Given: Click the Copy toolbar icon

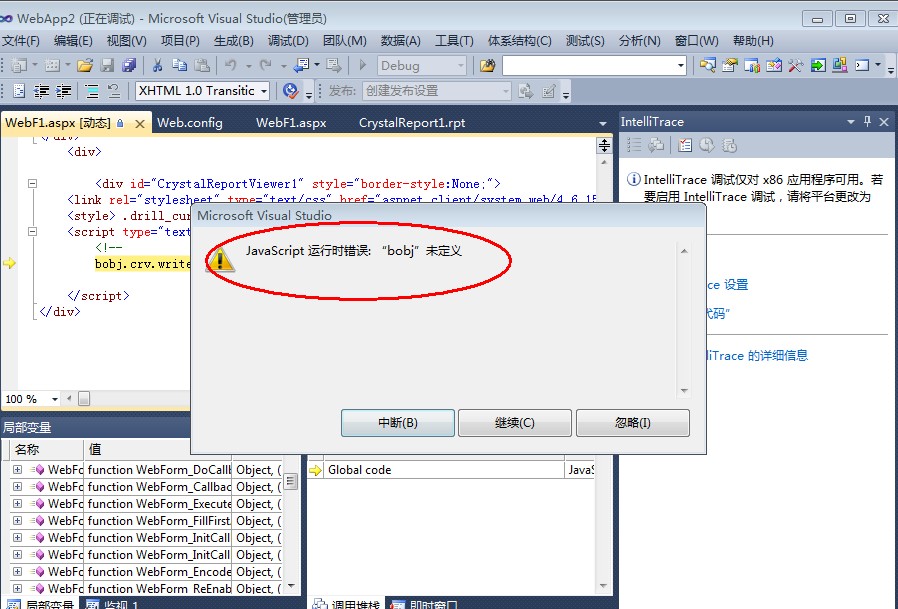Looking at the screenshot, I should (179, 65).
